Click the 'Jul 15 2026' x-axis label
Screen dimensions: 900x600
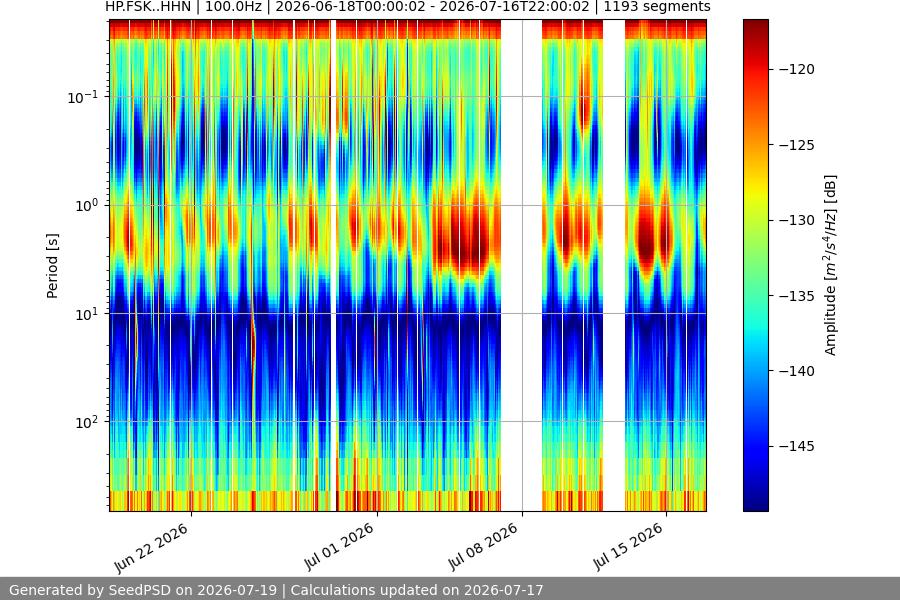pos(628,546)
